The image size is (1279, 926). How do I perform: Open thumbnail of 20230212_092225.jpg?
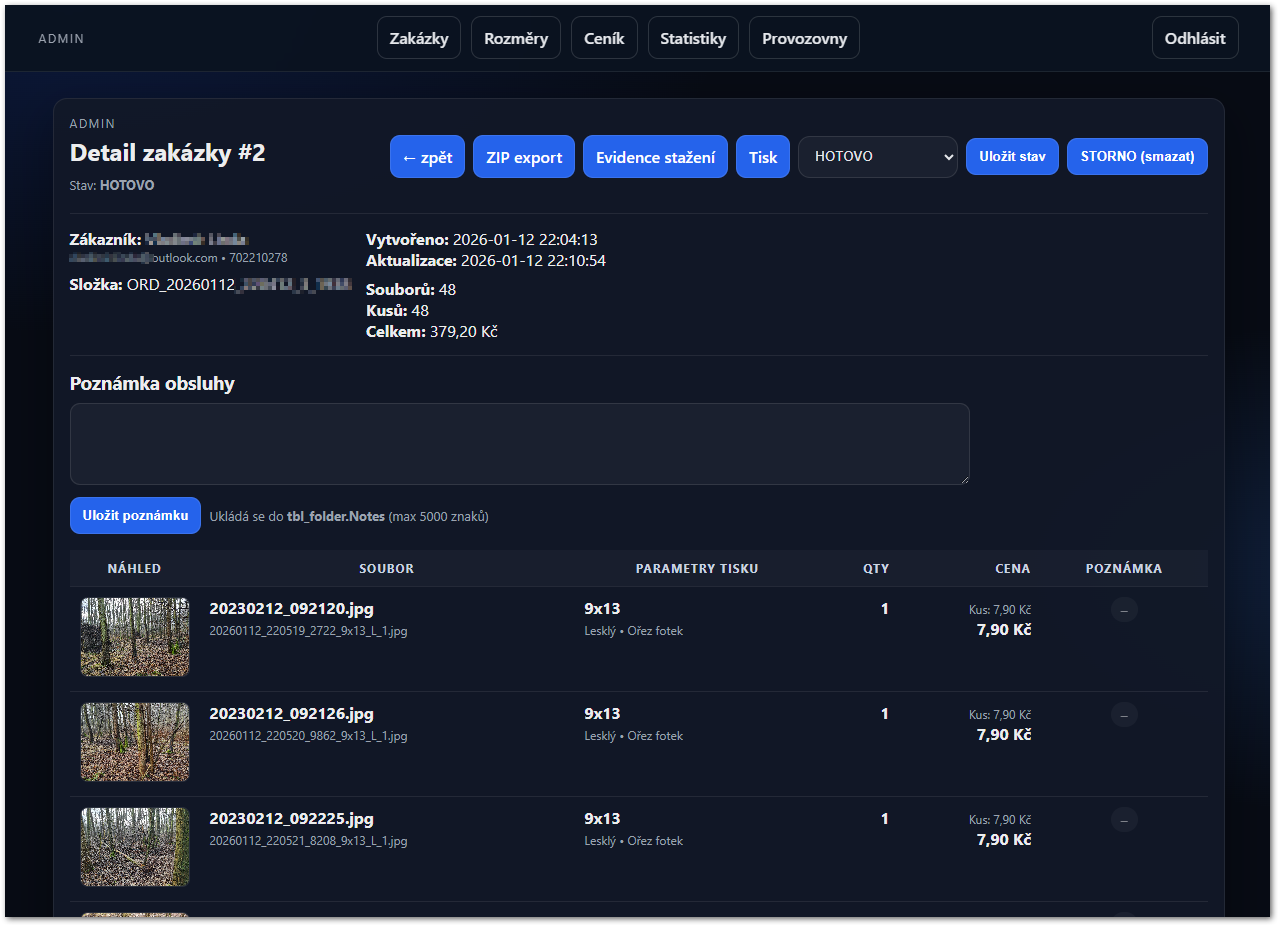click(135, 847)
